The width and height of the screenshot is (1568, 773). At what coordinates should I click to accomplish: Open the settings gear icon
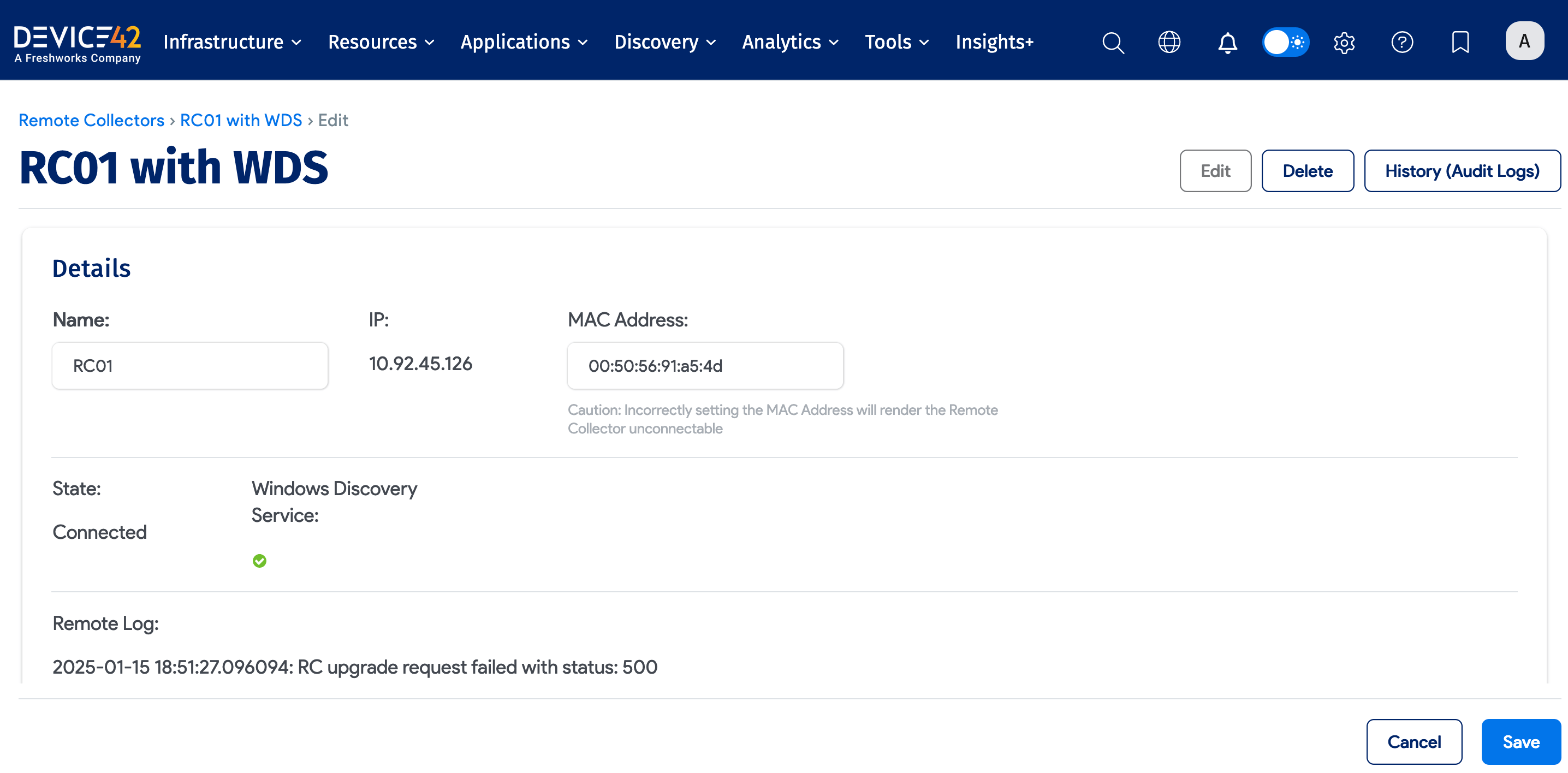point(1344,42)
